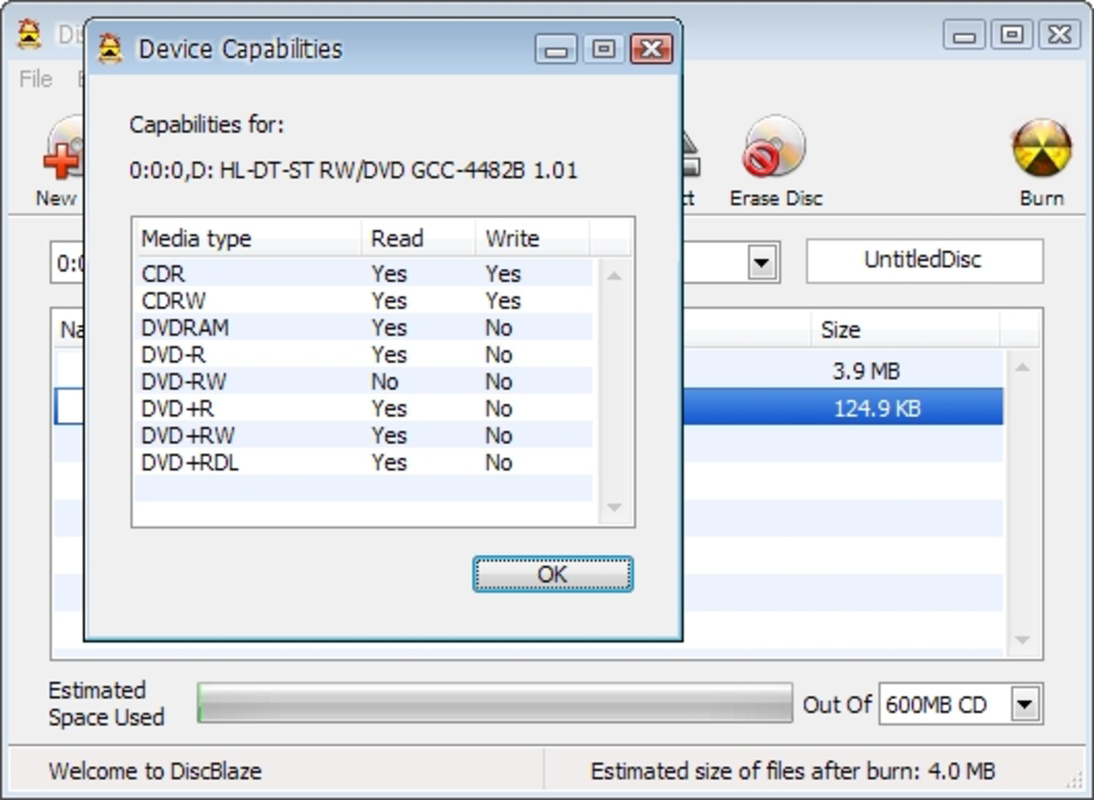
Task: Select the CDRW row
Action: [364, 301]
